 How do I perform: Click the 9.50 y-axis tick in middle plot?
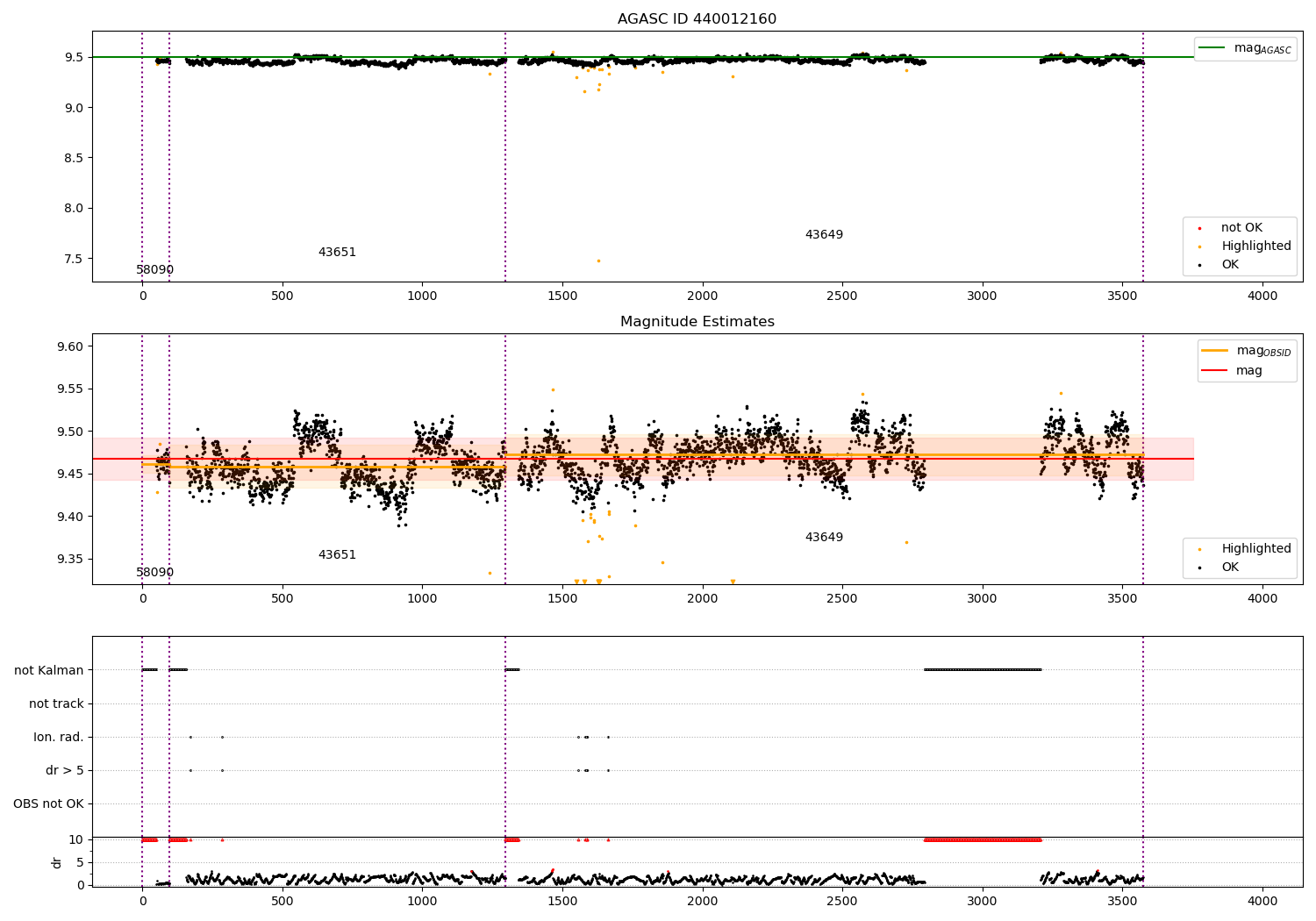pos(70,432)
